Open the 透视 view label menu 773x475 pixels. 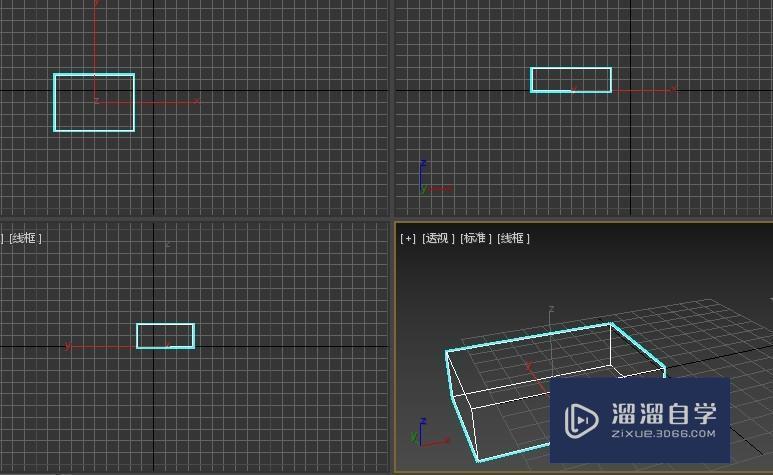[438, 238]
